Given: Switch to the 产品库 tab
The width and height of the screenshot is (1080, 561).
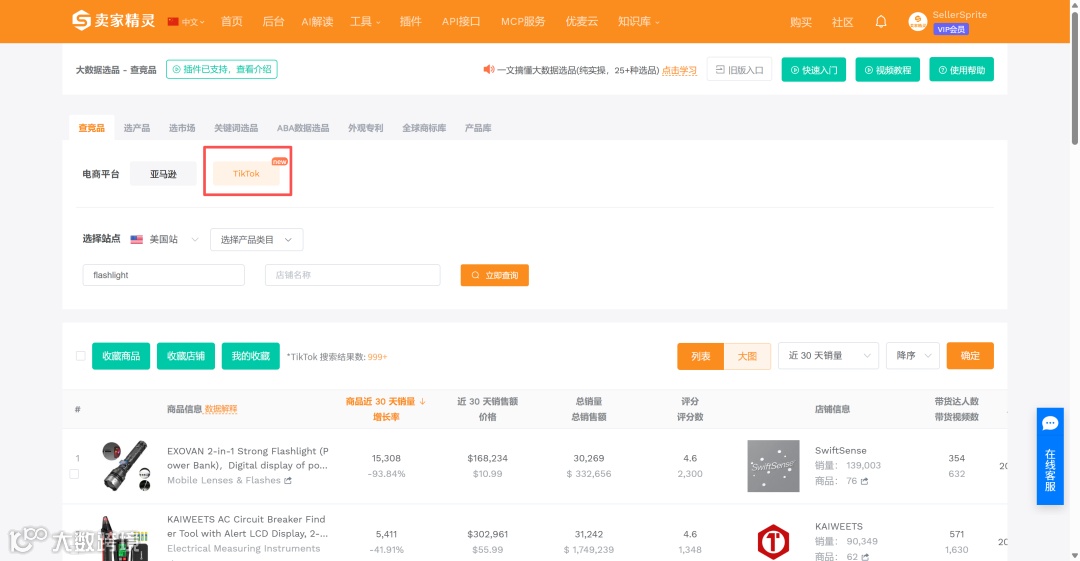Looking at the screenshot, I should coord(478,128).
